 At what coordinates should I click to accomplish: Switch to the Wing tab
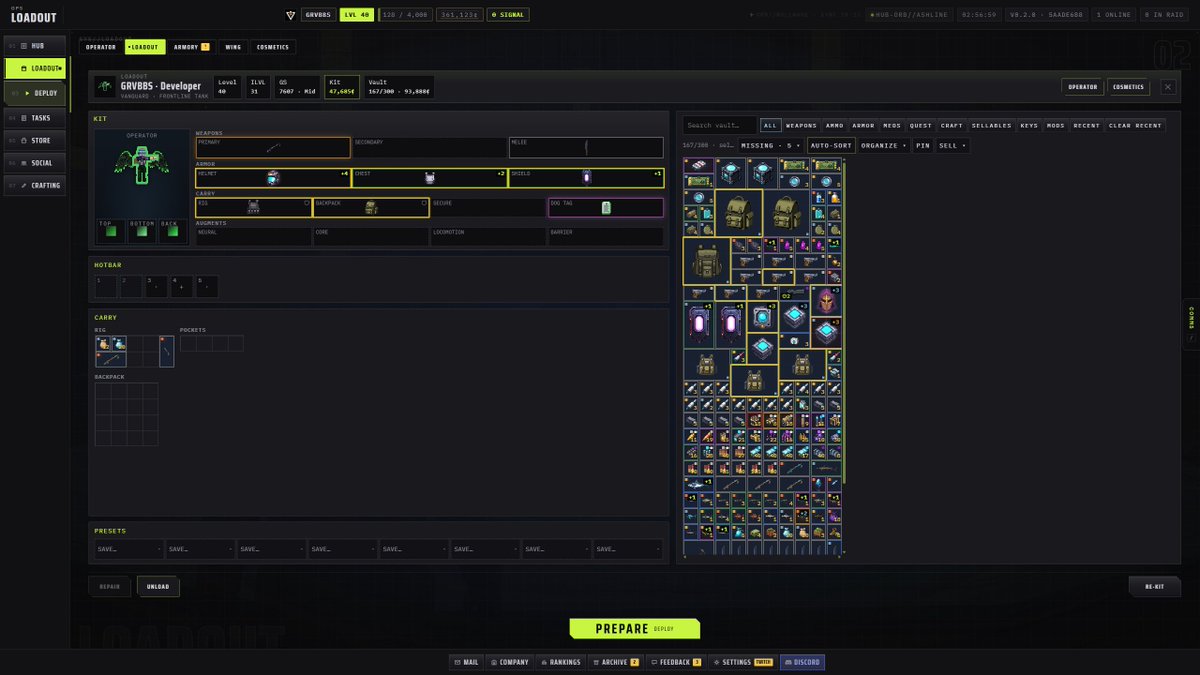coord(233,47)
